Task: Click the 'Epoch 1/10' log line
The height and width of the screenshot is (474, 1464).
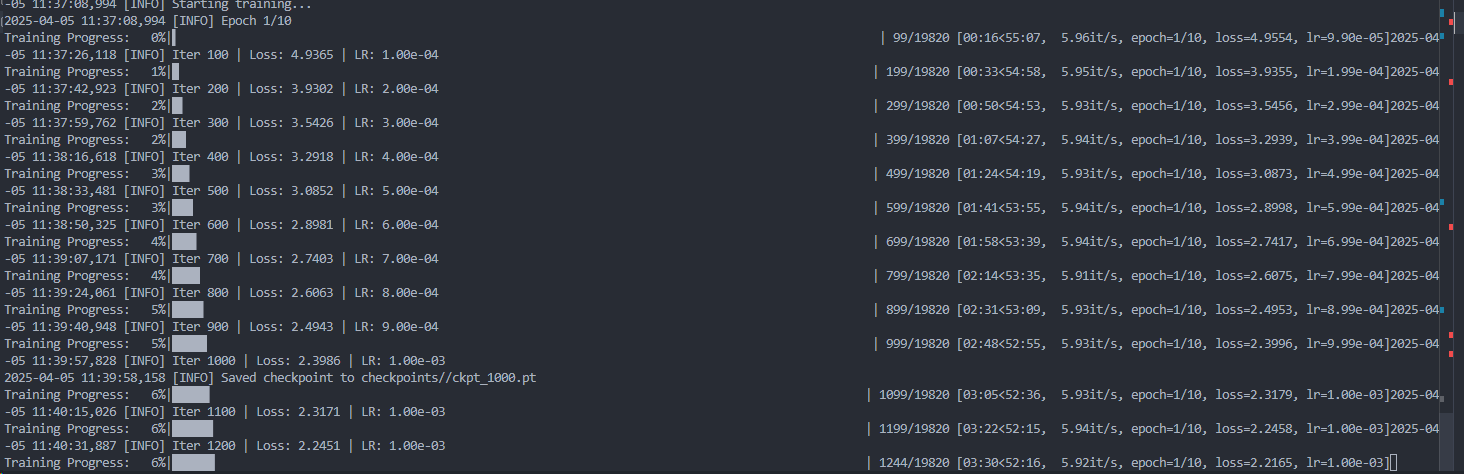Action: tap(148, 20)
